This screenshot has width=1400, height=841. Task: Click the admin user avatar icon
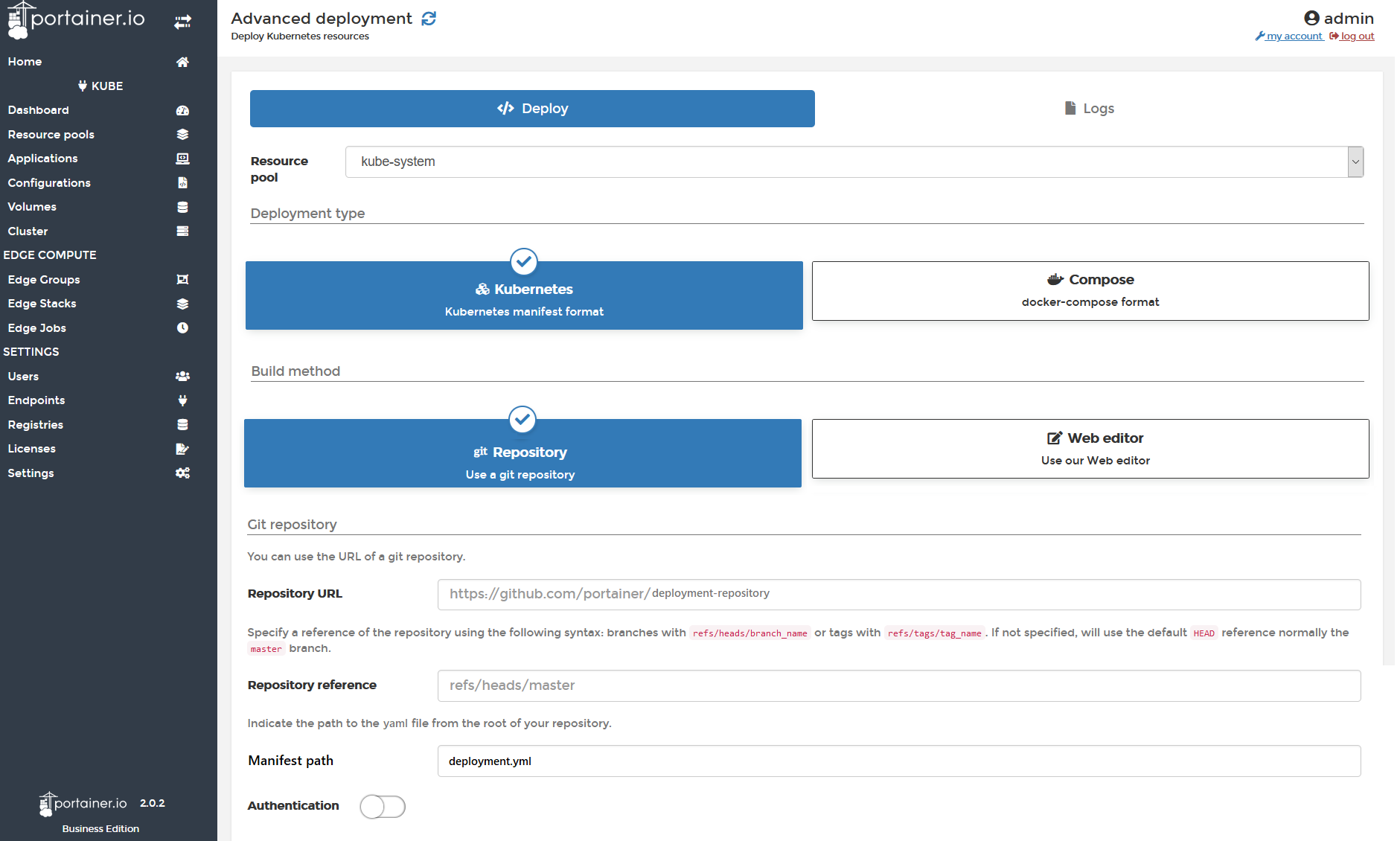(1311, 18)
